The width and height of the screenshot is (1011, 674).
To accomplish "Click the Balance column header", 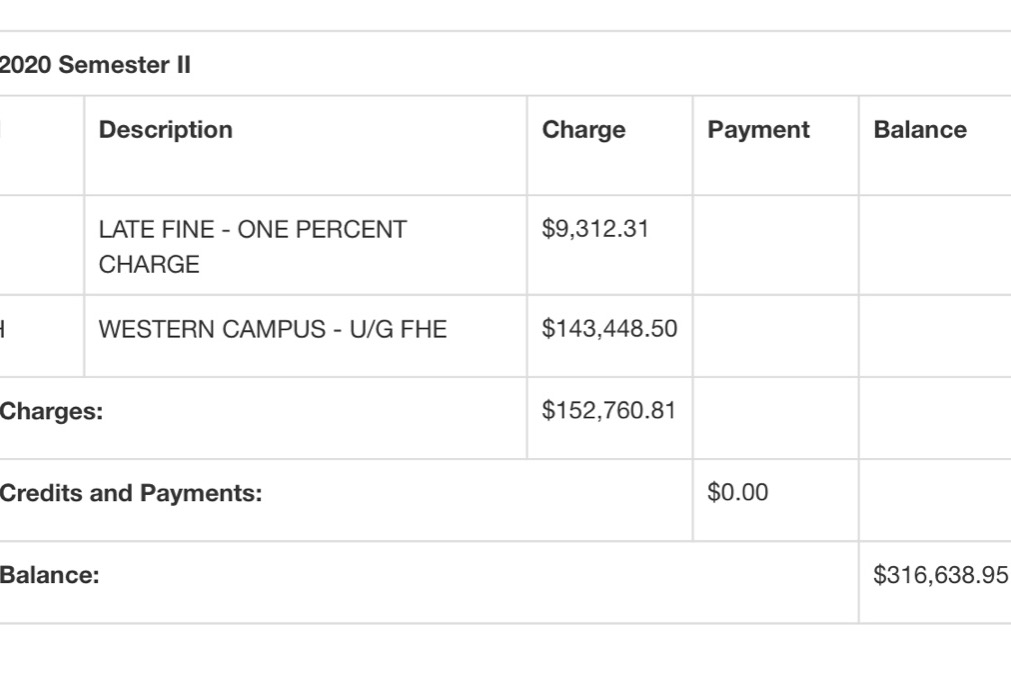I will click(x=919, y=130).
